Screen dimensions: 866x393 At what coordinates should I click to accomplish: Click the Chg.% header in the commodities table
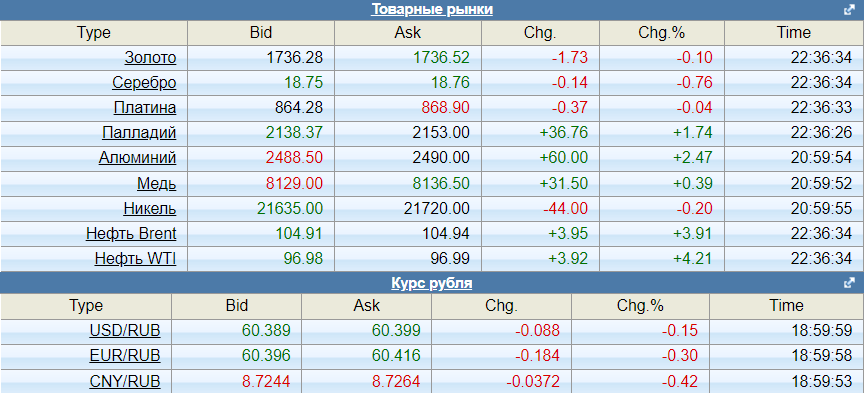tap(662, 33)
